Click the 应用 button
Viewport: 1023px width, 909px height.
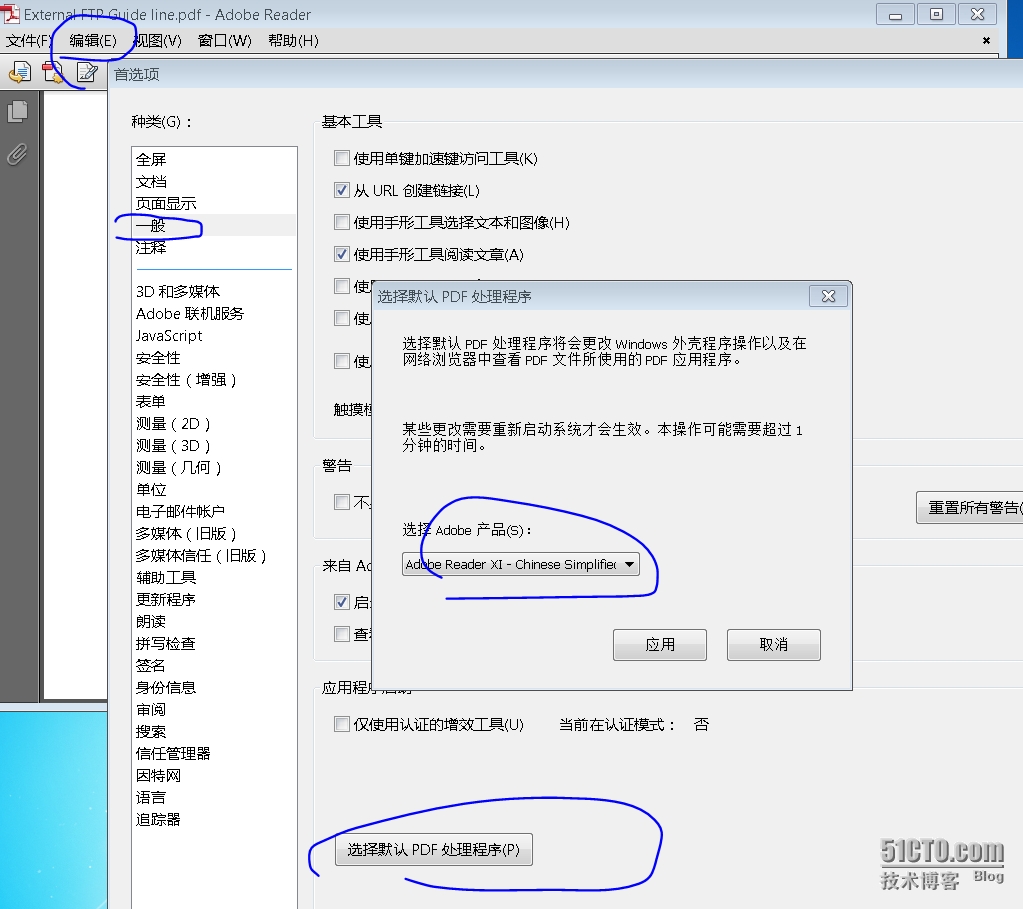[660, 645]
